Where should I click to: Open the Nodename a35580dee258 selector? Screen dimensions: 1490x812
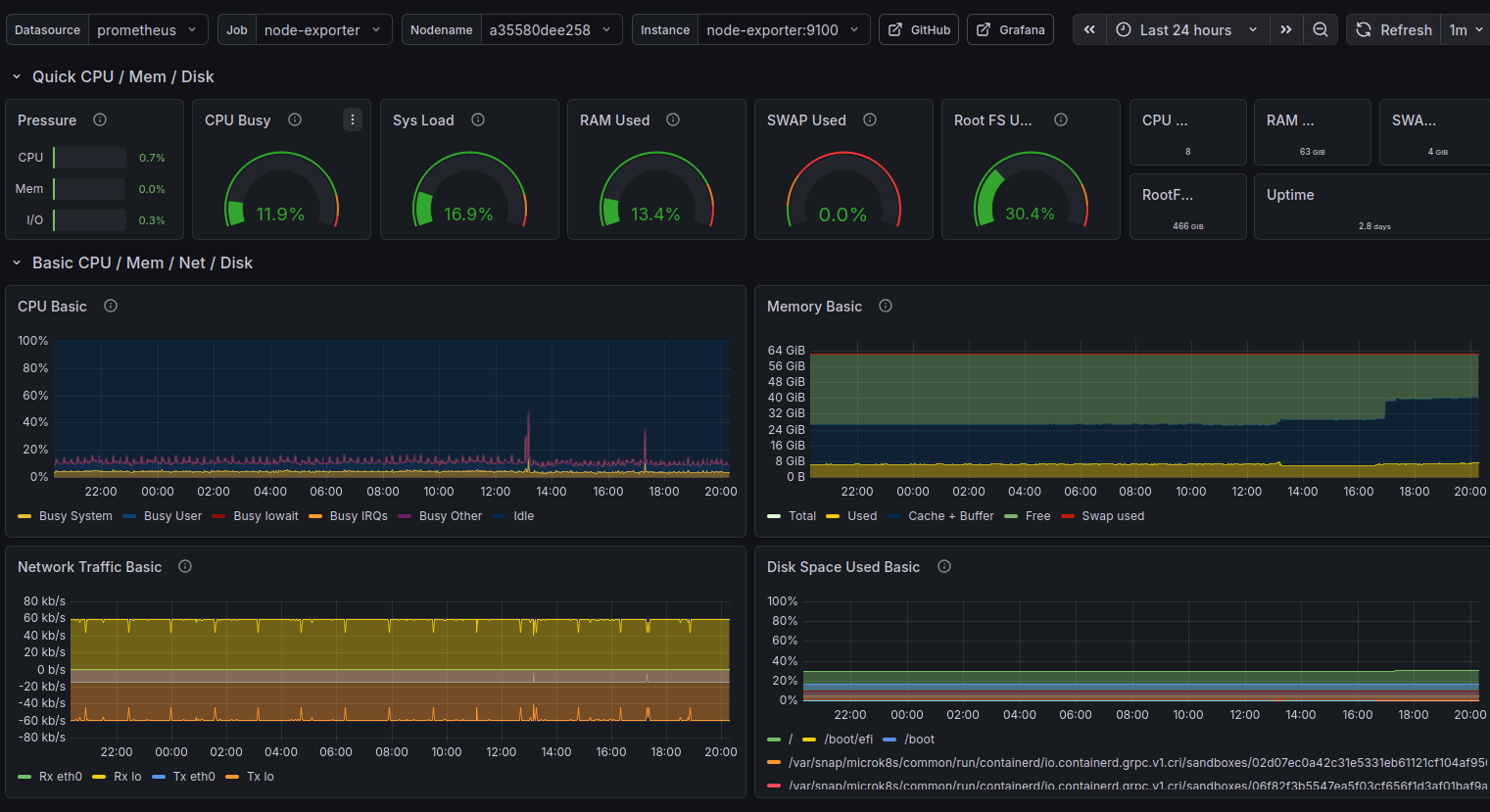547,29
